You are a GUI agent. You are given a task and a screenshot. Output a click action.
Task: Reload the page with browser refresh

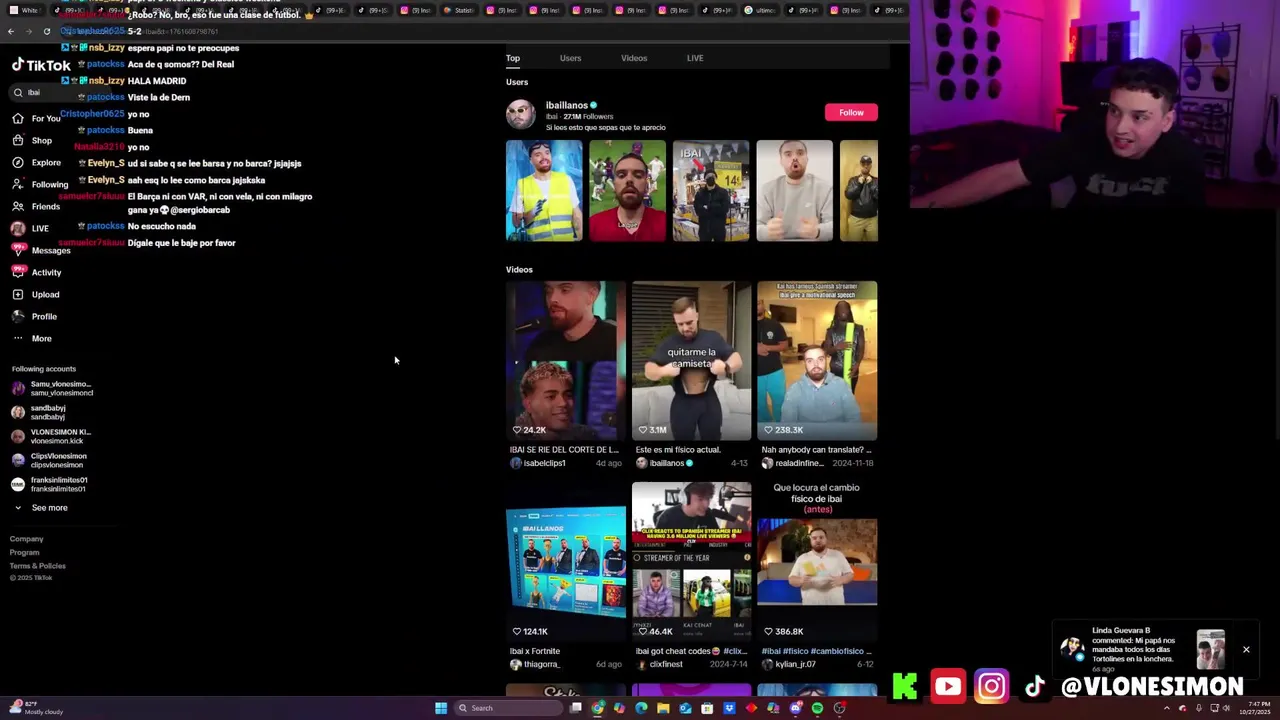click(46, 31)
